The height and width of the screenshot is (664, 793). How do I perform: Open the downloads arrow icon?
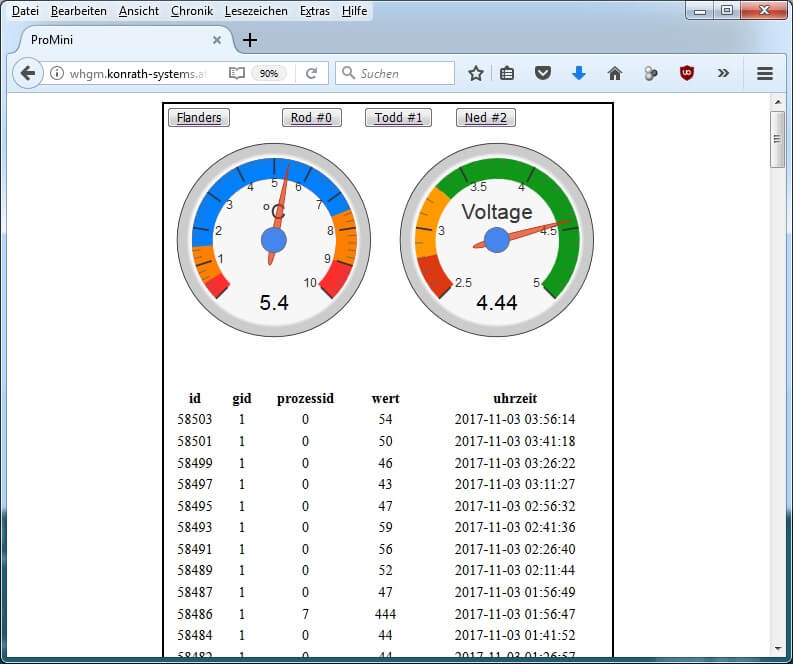pos(578,73)
